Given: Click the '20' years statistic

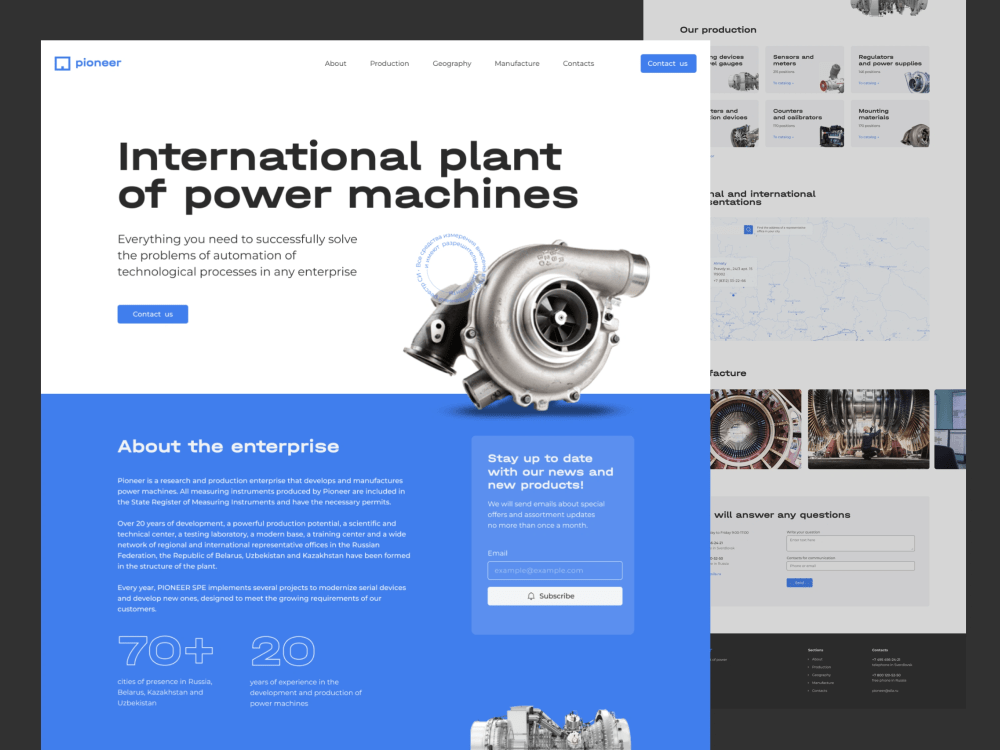Looking at the screenshot, I should click(283, 651).
